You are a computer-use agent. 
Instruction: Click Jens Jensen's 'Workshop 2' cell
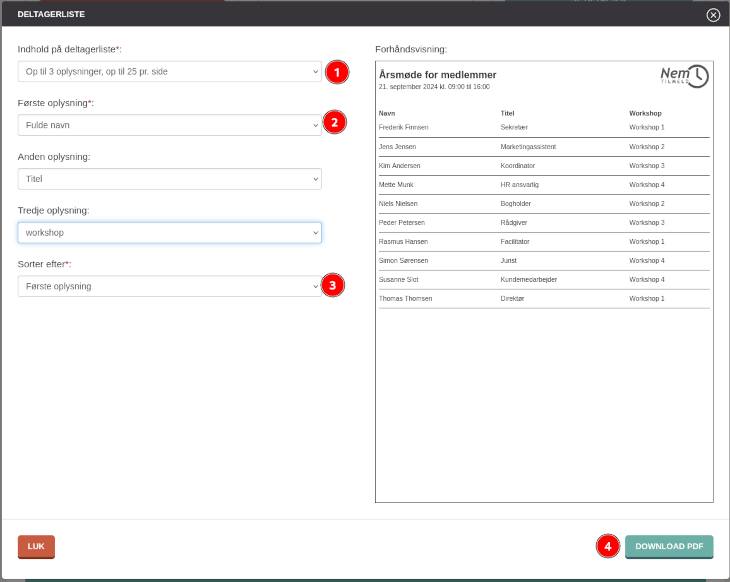tap(647, 147)
